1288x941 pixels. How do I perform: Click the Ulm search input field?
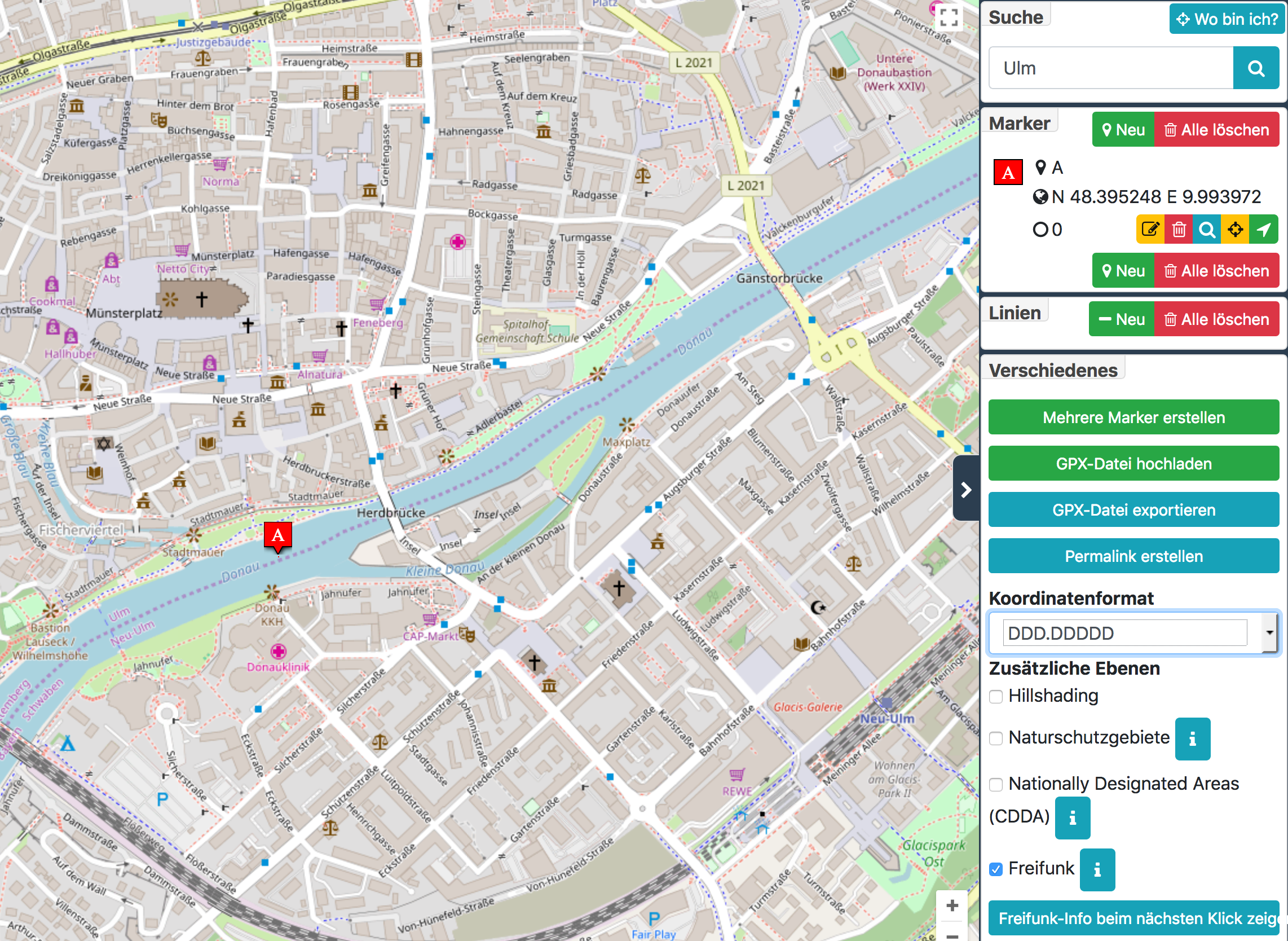1110,68
